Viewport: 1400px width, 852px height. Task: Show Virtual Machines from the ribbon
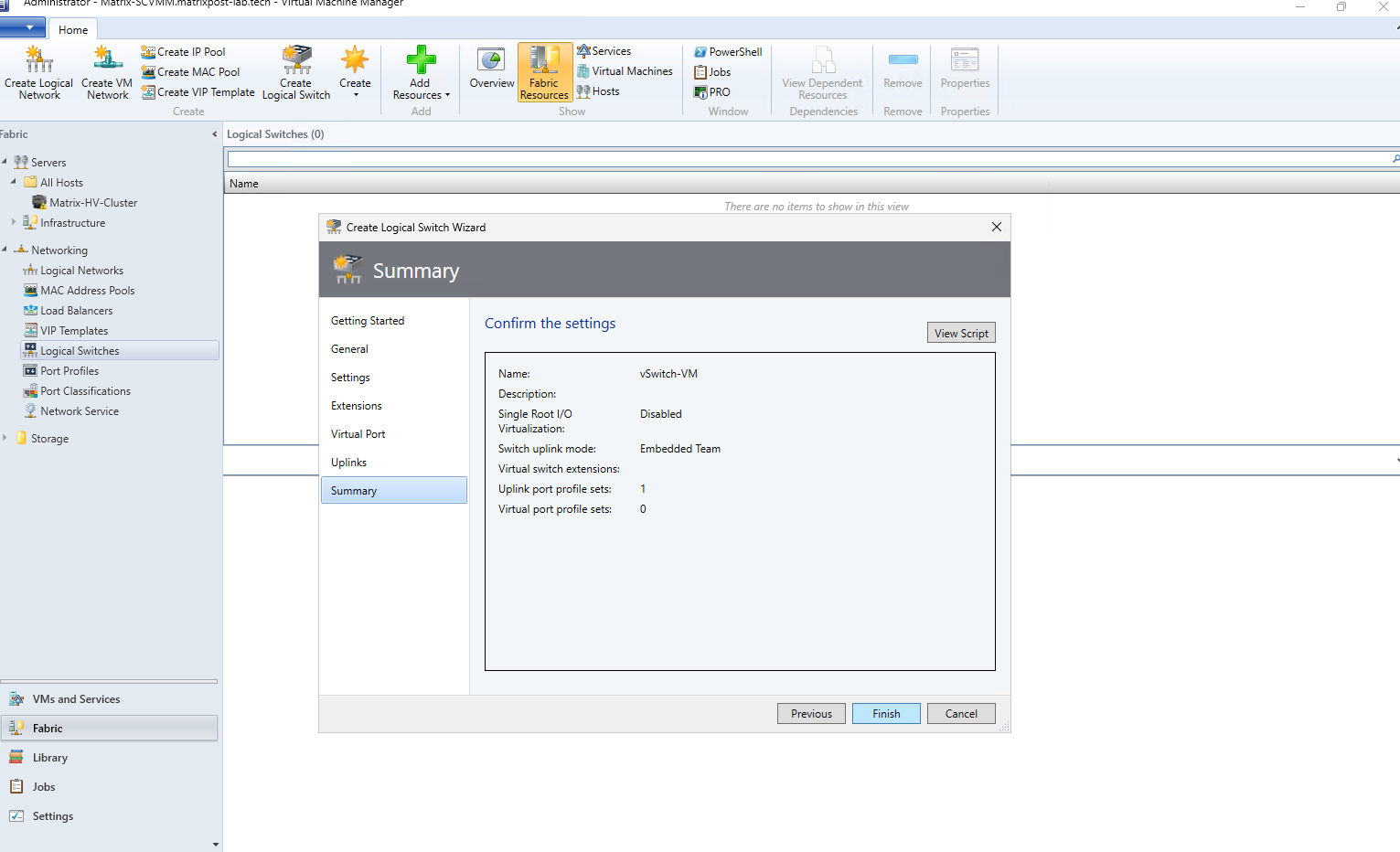(x=625, y=71)
